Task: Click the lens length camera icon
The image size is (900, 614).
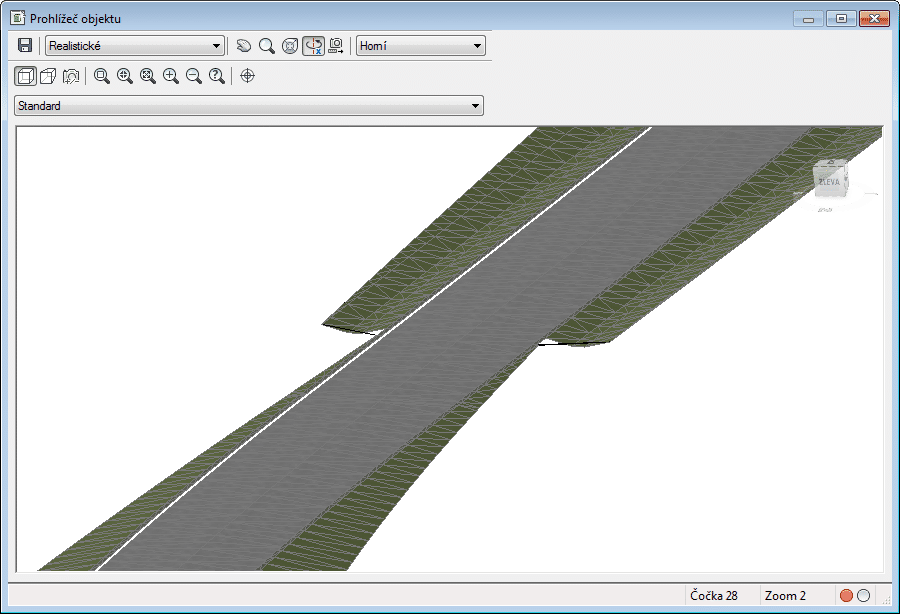Action: click(x=71, y=76)
